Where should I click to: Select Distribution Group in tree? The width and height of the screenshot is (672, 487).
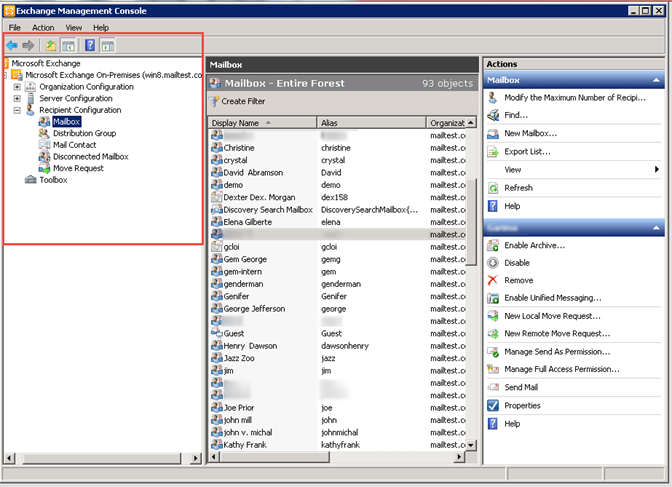pos(84,133)
